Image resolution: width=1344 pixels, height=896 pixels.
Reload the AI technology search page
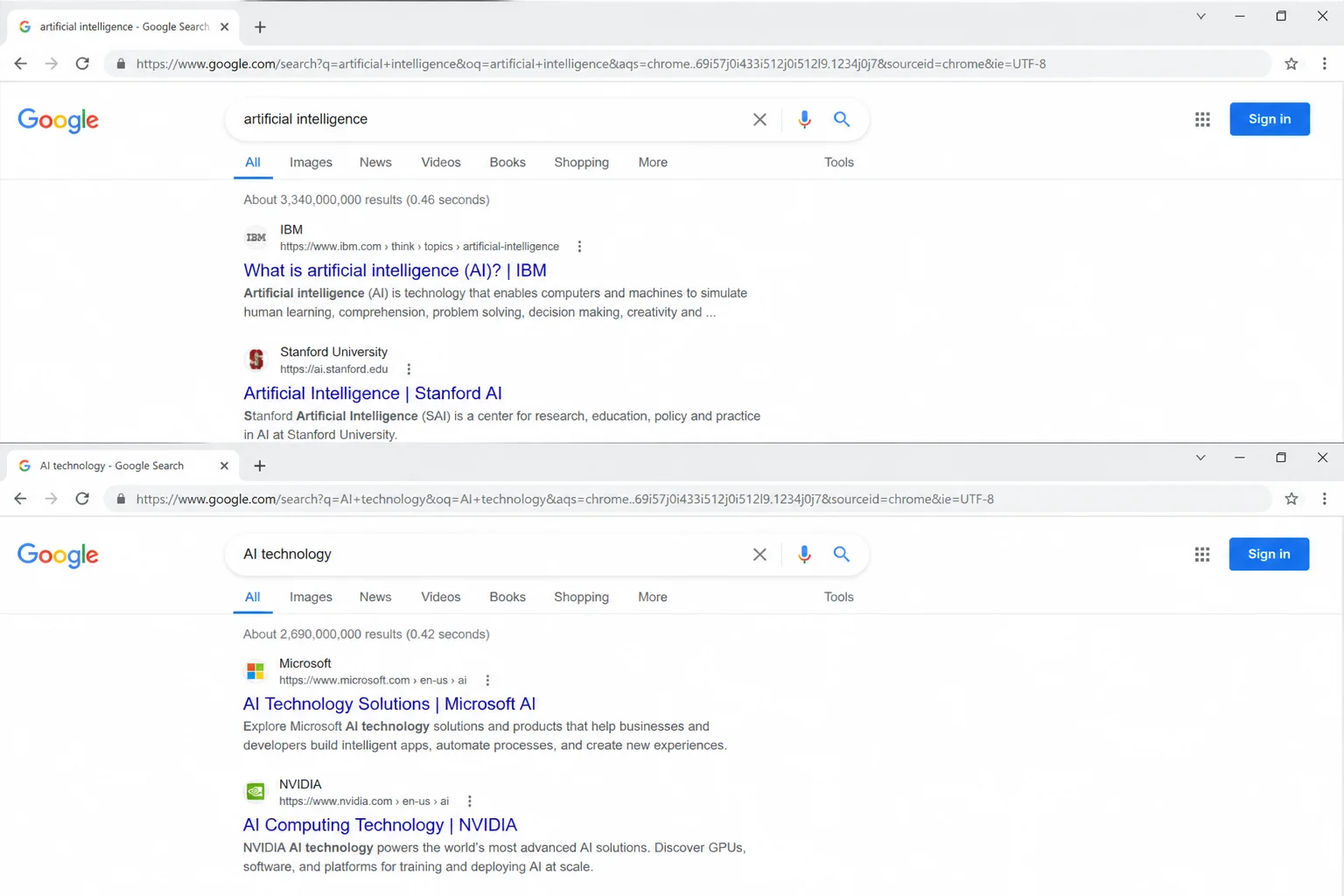pyautogui.click(x=82, y=499)
